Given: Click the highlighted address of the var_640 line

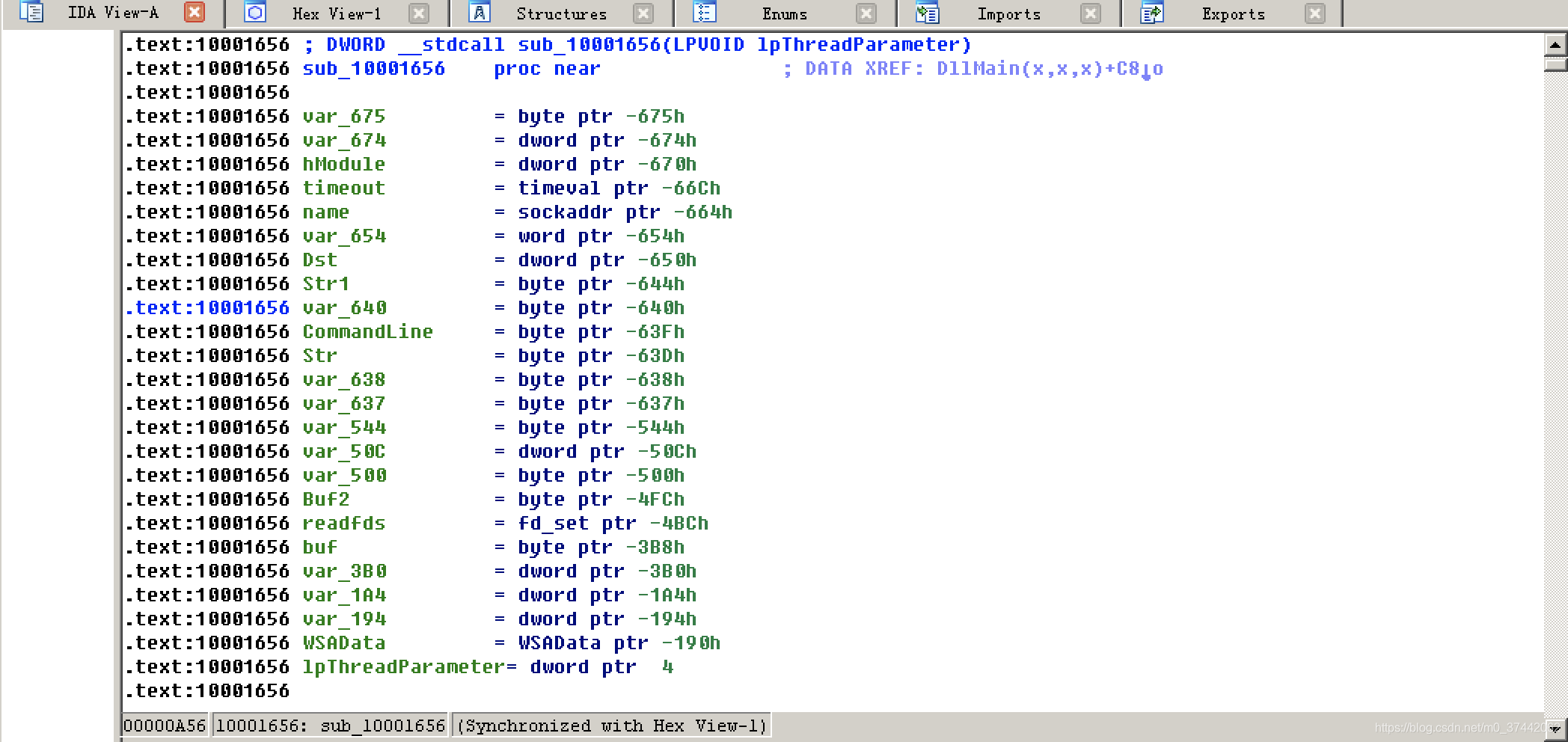Looking at the screenshot, I should coord(207,308).
